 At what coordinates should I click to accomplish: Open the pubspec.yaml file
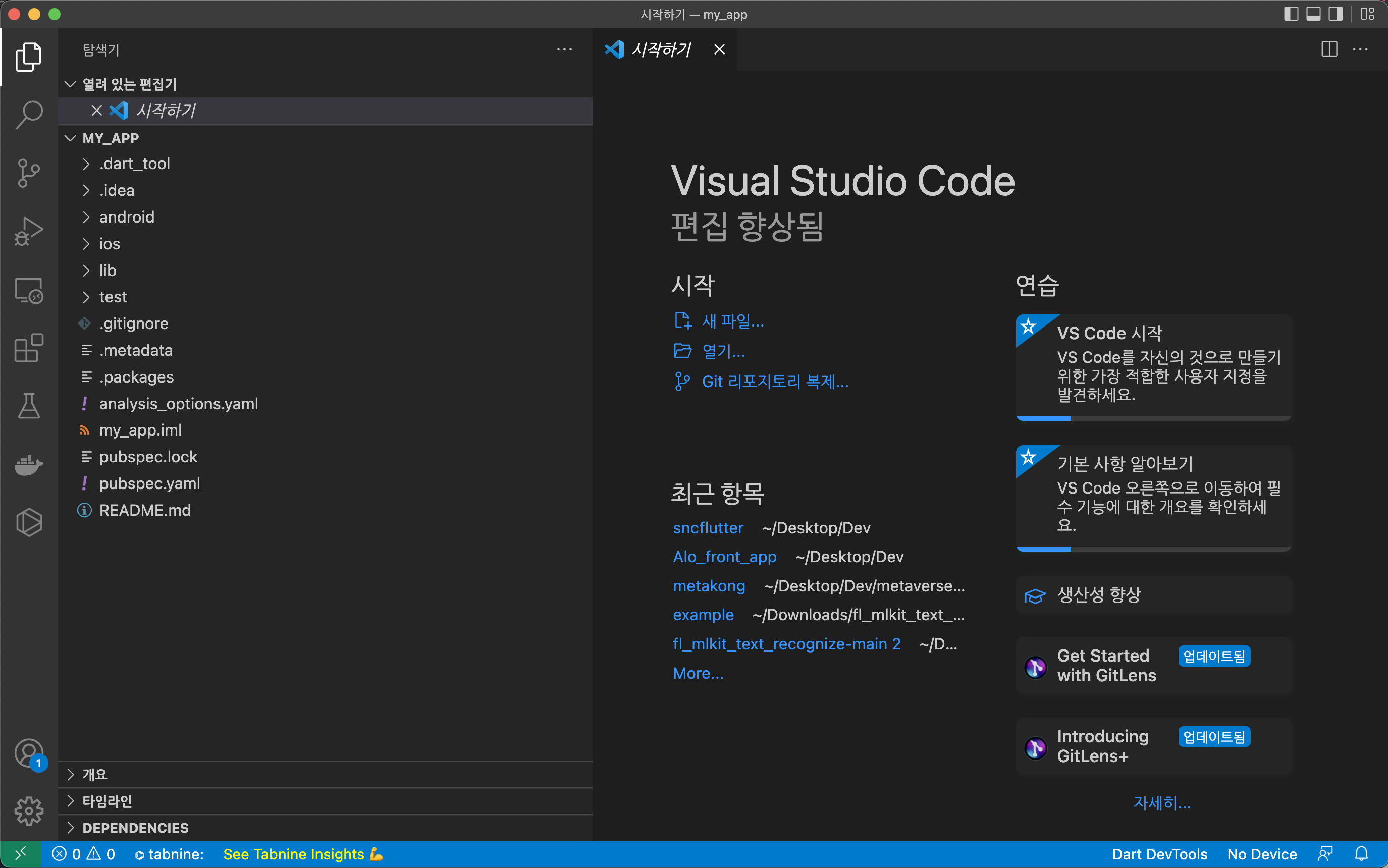(x=325, y=483)
